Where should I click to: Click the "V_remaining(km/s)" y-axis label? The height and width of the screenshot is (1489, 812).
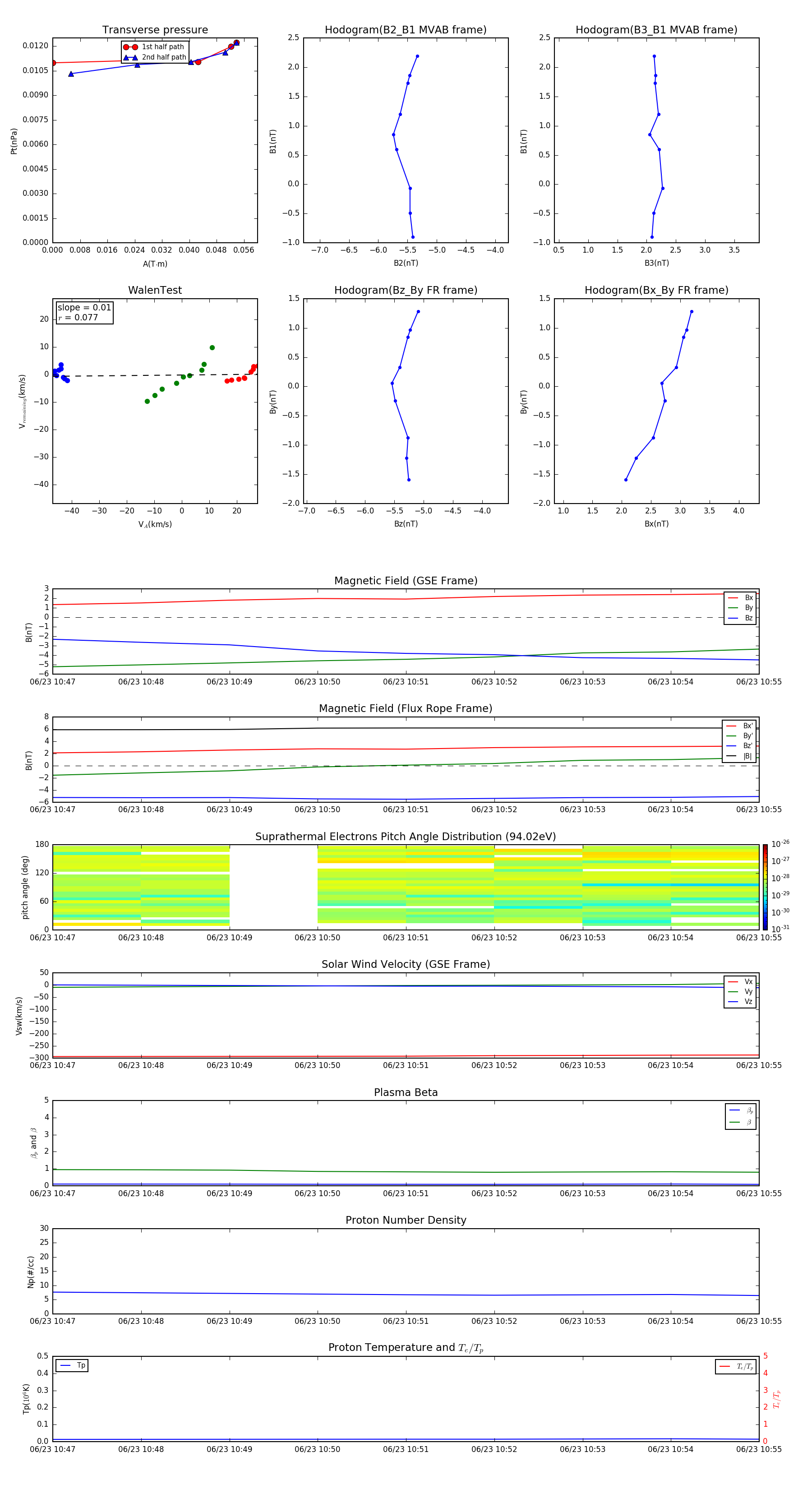22,401
